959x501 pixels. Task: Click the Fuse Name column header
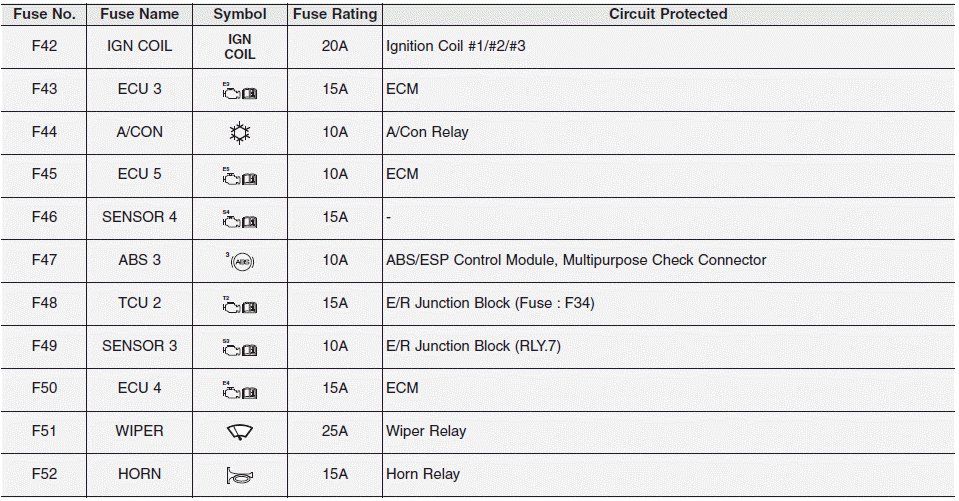pos(140,14)
